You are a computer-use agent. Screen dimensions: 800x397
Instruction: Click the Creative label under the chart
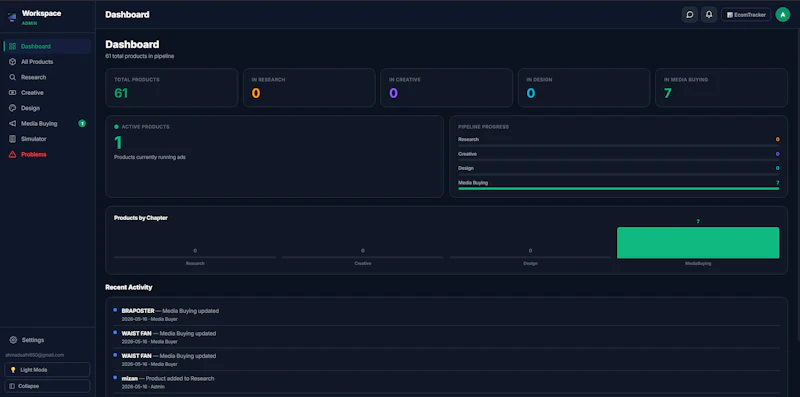click(363, 263)
